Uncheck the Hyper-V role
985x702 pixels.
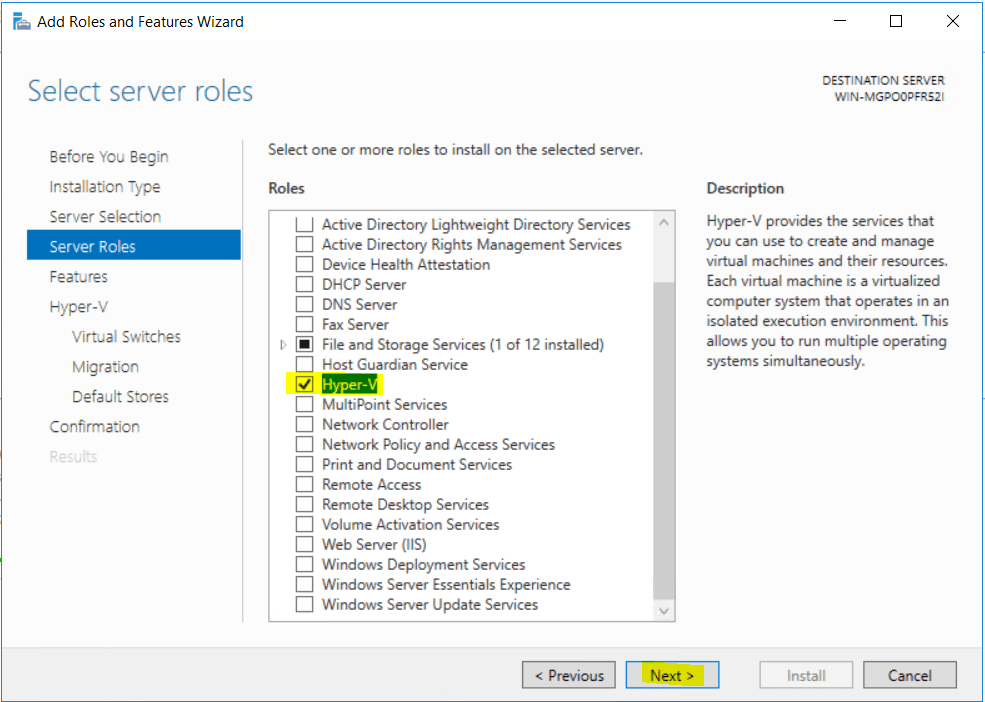pyautogui.click(x=304, y=384)
